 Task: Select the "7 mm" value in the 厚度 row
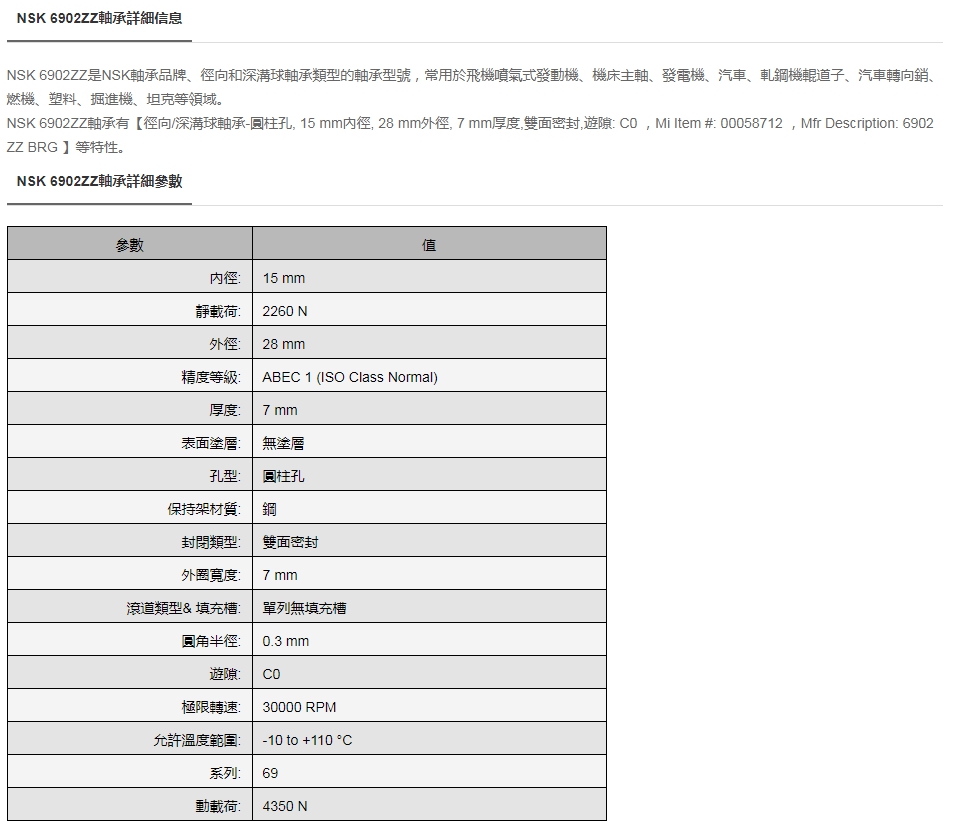(280, 410)
